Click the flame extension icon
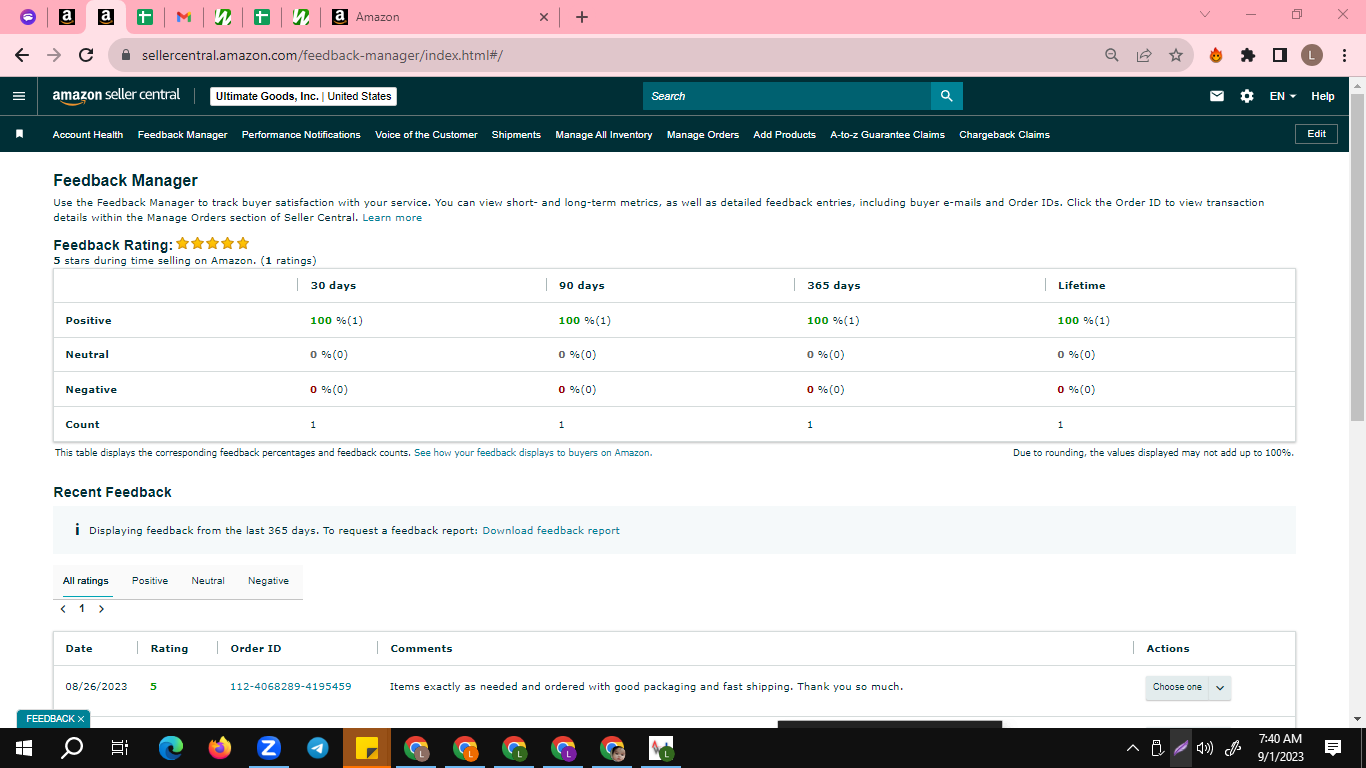Screen dimensions: 1366x768 click(x=1216, y=55)
